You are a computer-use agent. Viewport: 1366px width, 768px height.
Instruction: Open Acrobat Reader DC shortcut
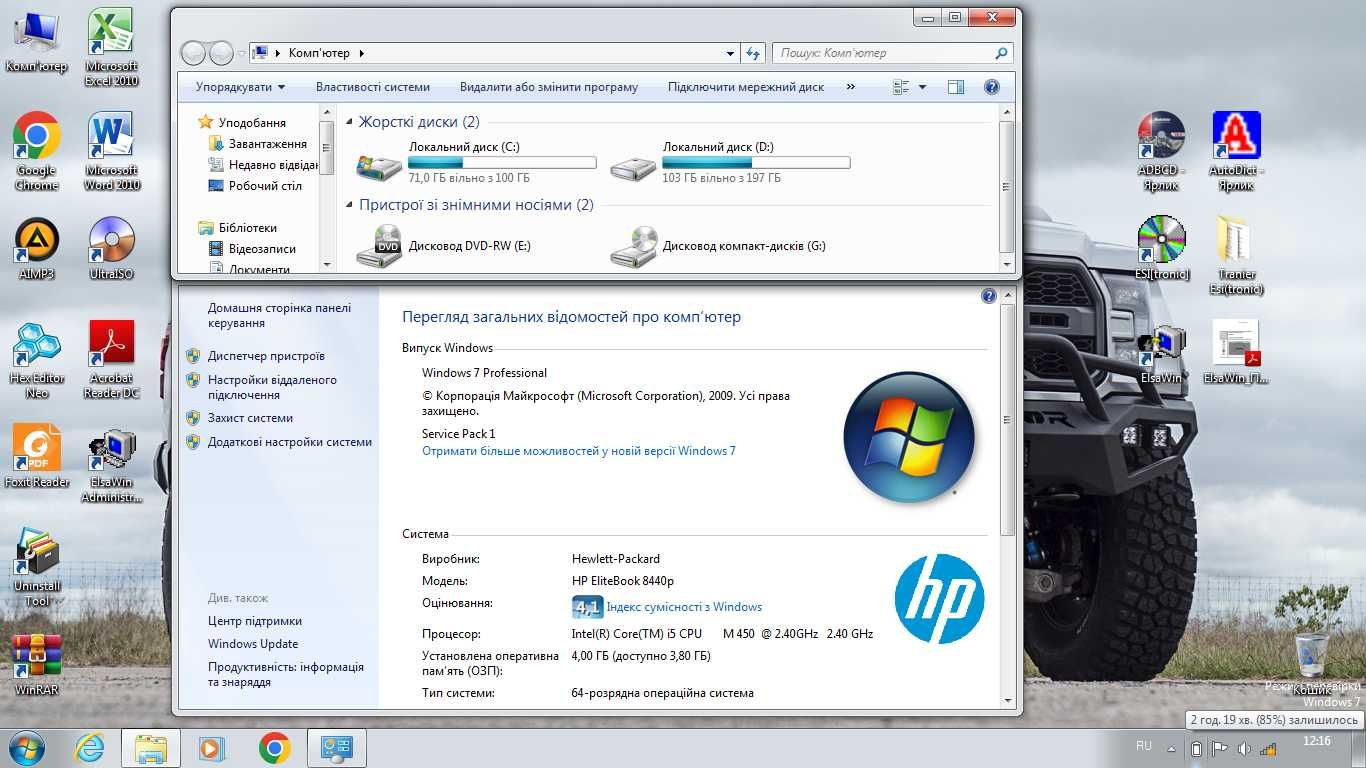point(111,360)
